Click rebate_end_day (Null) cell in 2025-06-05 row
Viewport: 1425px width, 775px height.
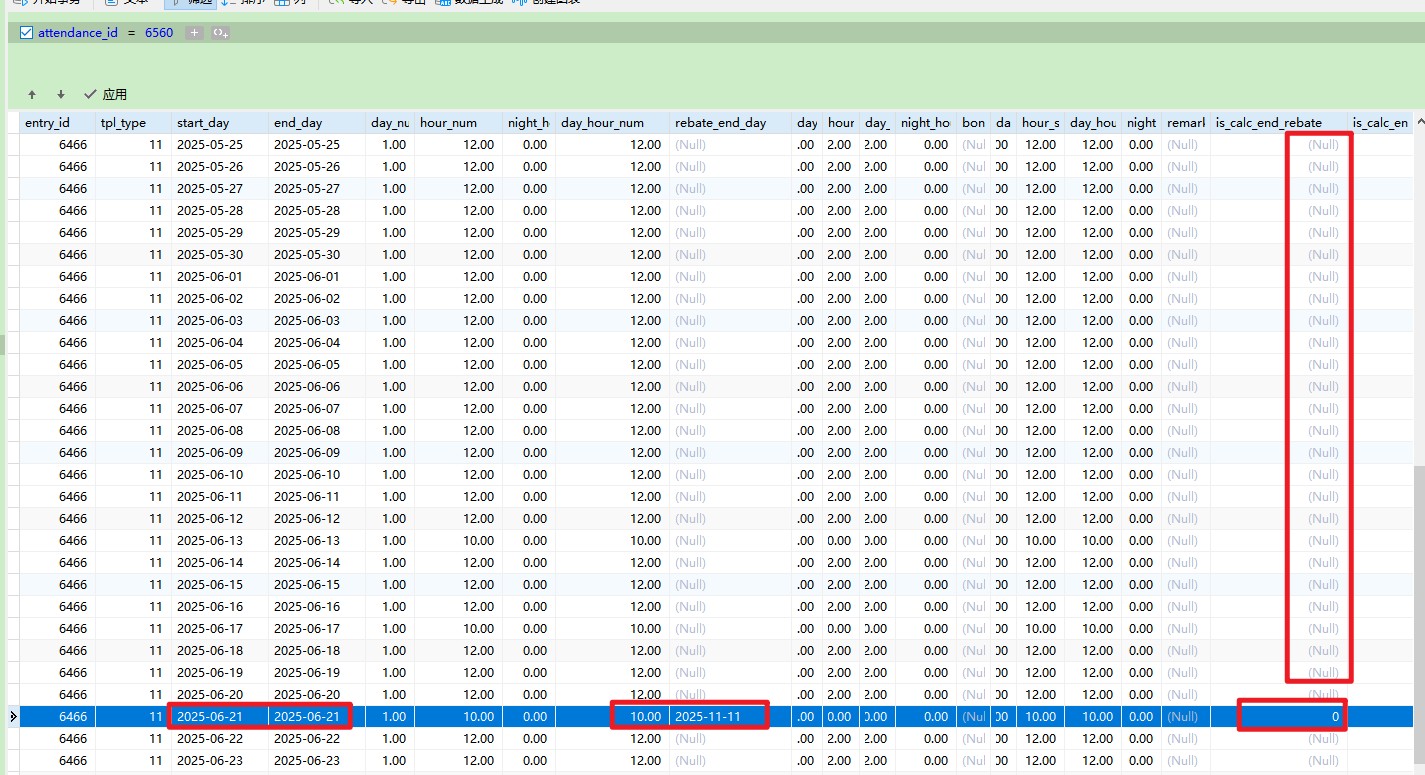pos(731,364)
